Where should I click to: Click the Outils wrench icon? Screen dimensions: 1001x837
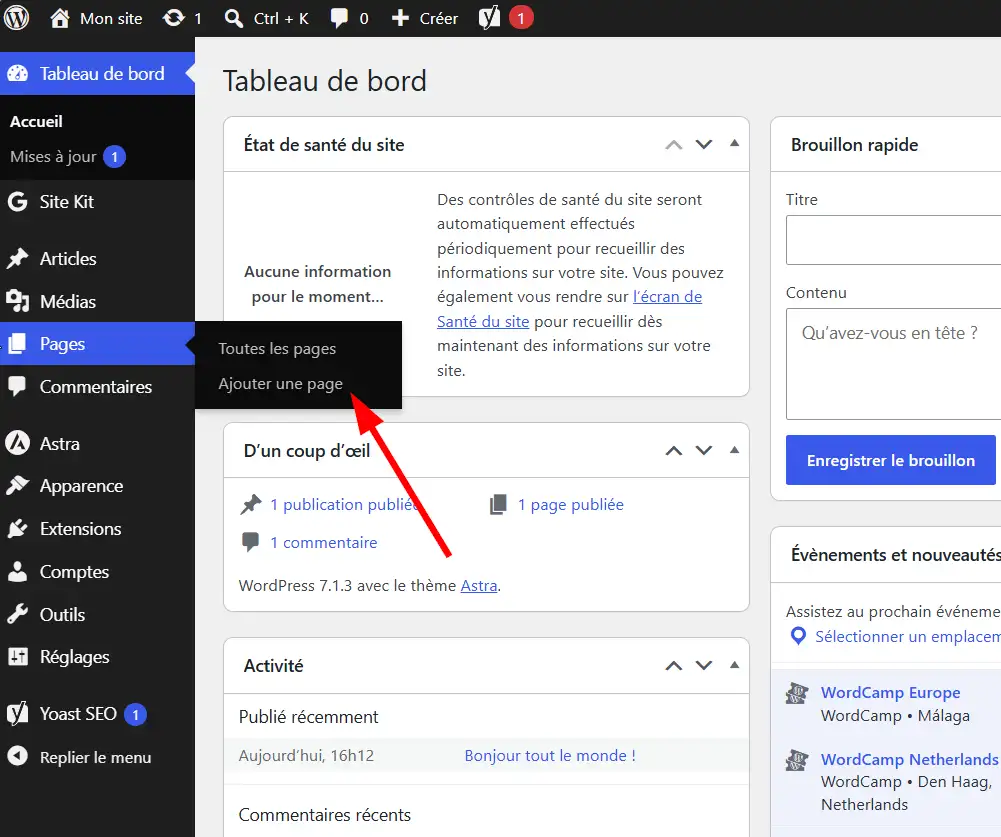click(x=17, y=614)
